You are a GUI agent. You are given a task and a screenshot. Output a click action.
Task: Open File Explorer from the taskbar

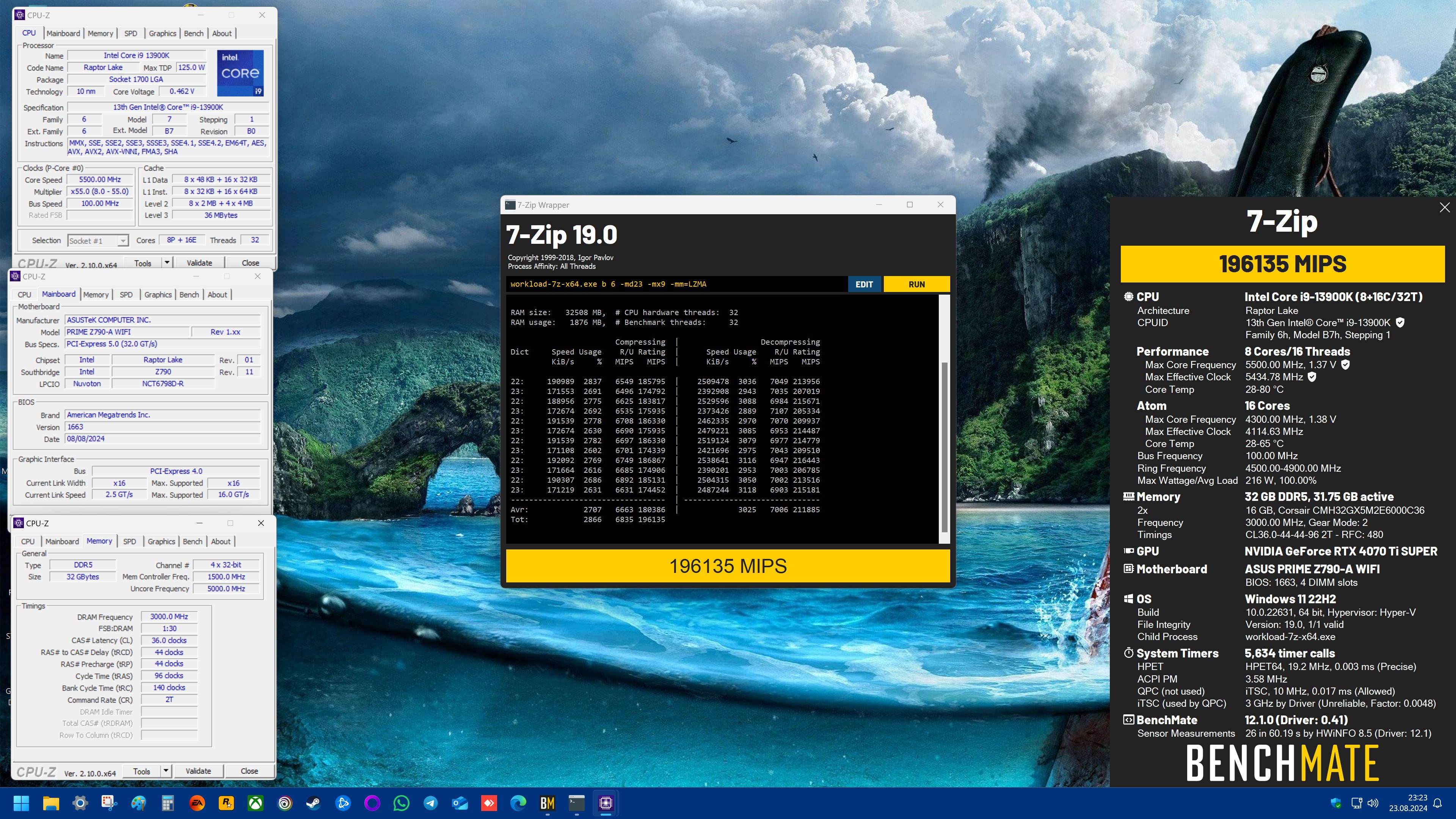pyautogui.click(x=51, y=803)
